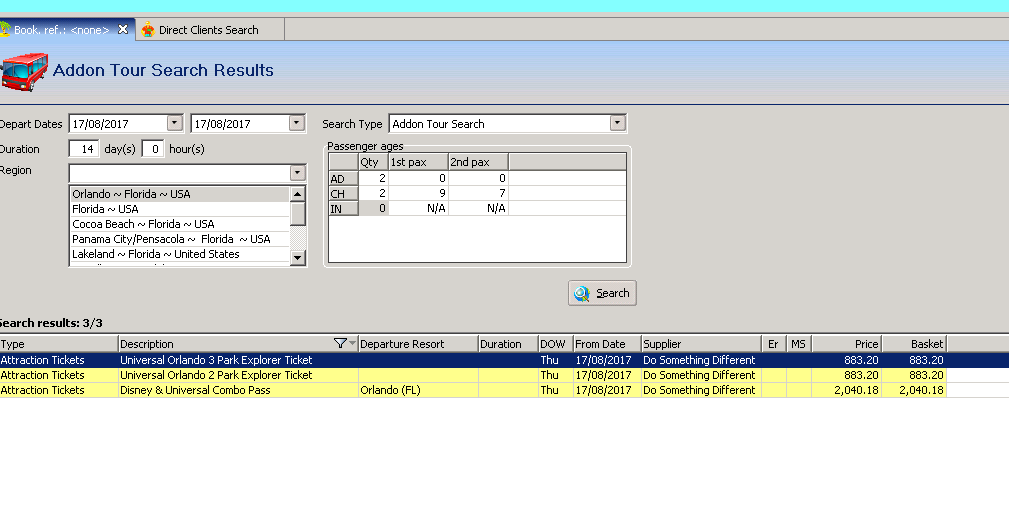The height and width of the screenshot is (519, 1009).
Task: Click the From Date column header
Action: pyautogui.click(x=607, y=344)
